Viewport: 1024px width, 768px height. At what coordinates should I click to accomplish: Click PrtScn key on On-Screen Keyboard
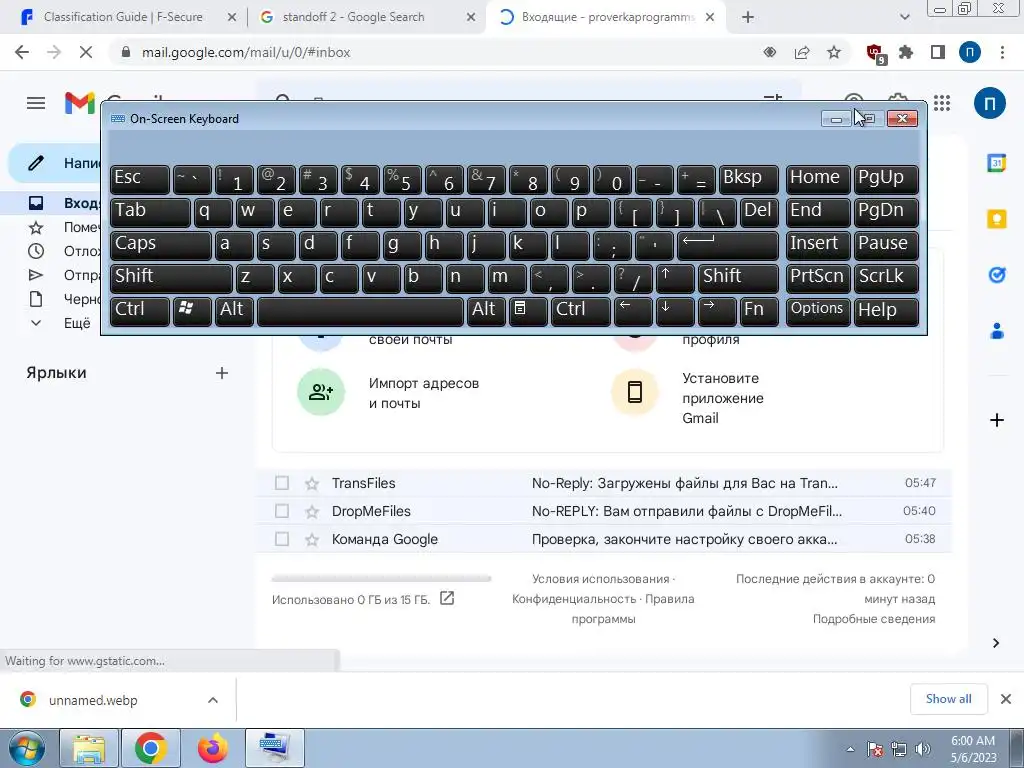click(x=818, y=278)
